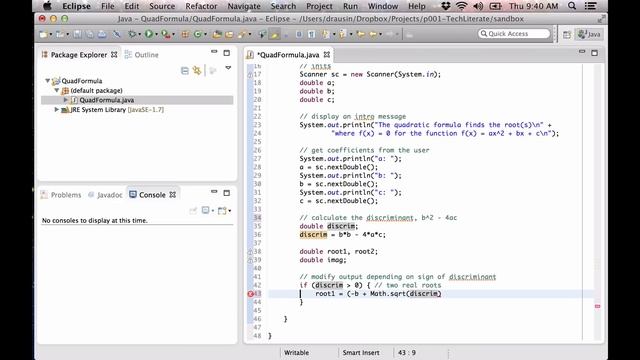Open the Navigate menu
Image resolution: width=640 pixels, height=360 pixels.
(x=244, y=6)
